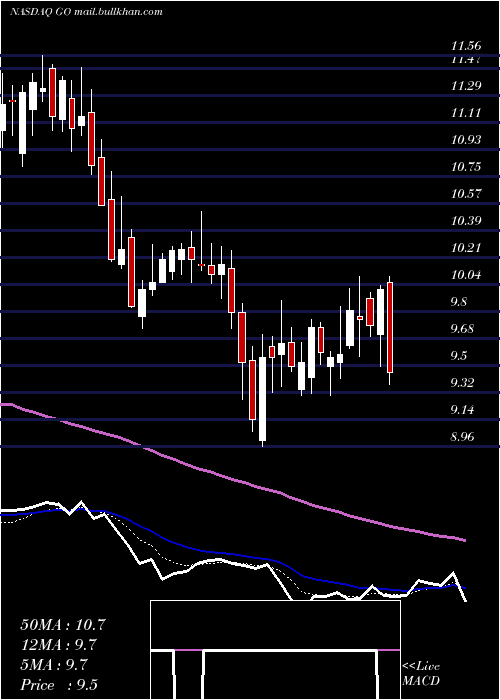
Task: Click the 10.75 price axis label
Action: coord(466,167)
